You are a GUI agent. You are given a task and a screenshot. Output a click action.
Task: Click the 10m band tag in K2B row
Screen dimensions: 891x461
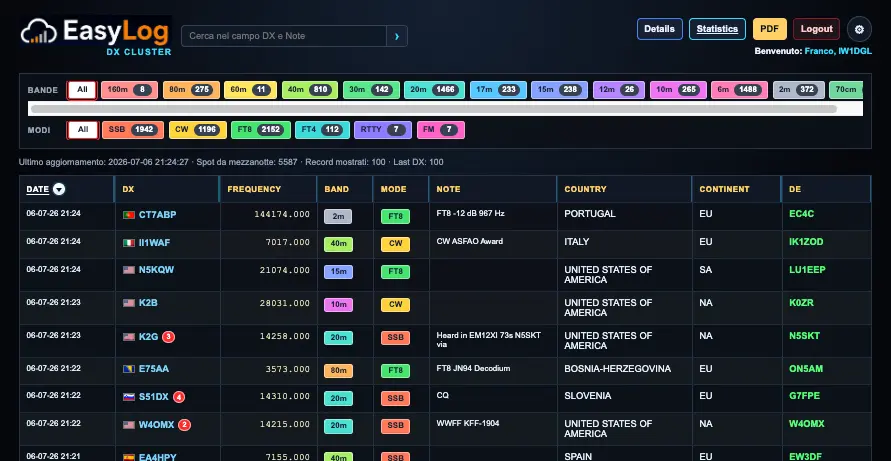pos(338,305)
